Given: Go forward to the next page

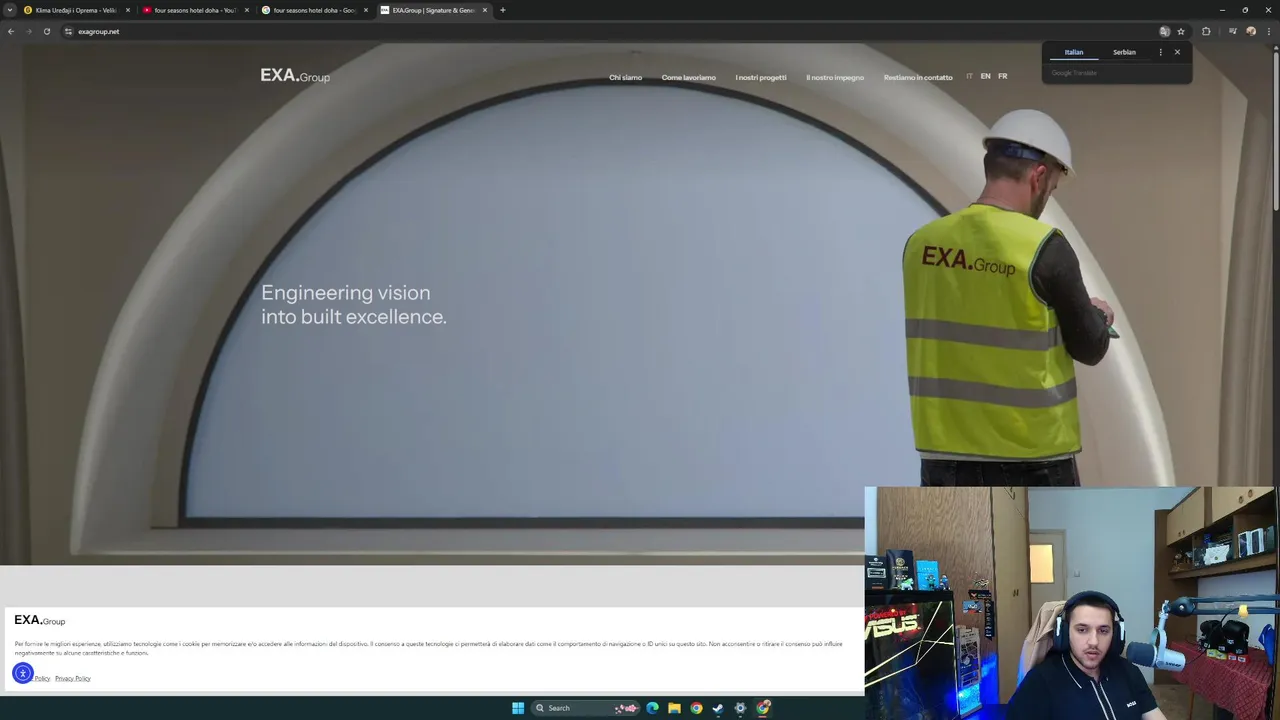Looking at the screenshot, I should coord(28,31).
